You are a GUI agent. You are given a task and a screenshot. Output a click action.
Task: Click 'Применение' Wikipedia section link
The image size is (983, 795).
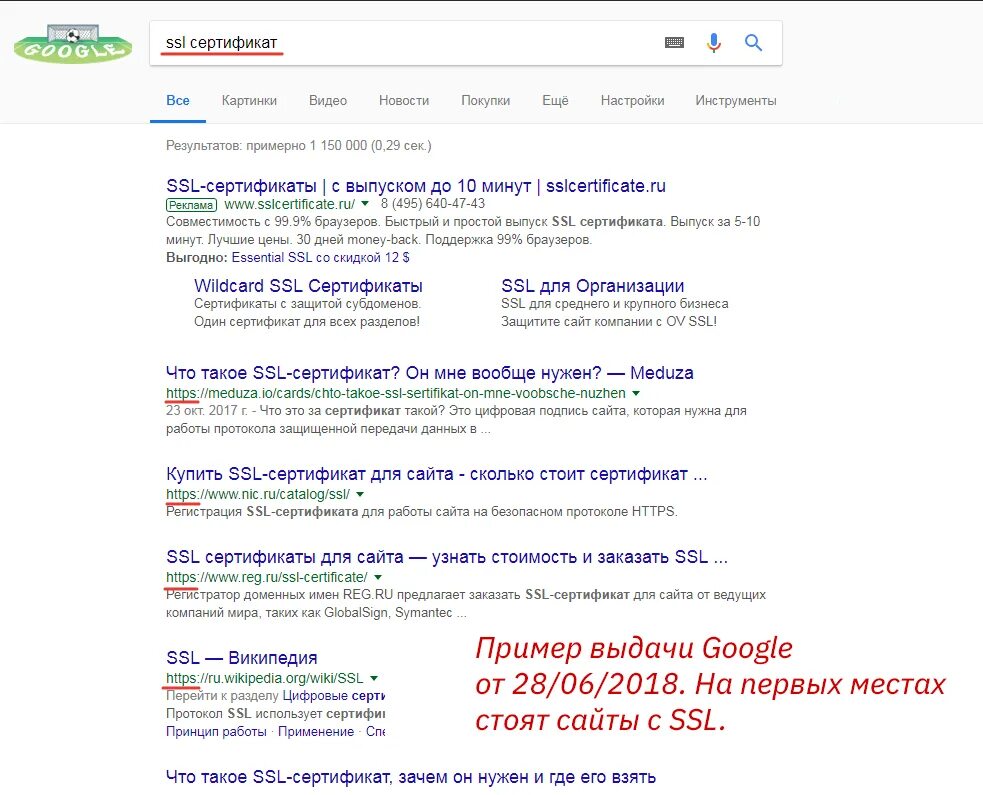[x=316, y=731]
